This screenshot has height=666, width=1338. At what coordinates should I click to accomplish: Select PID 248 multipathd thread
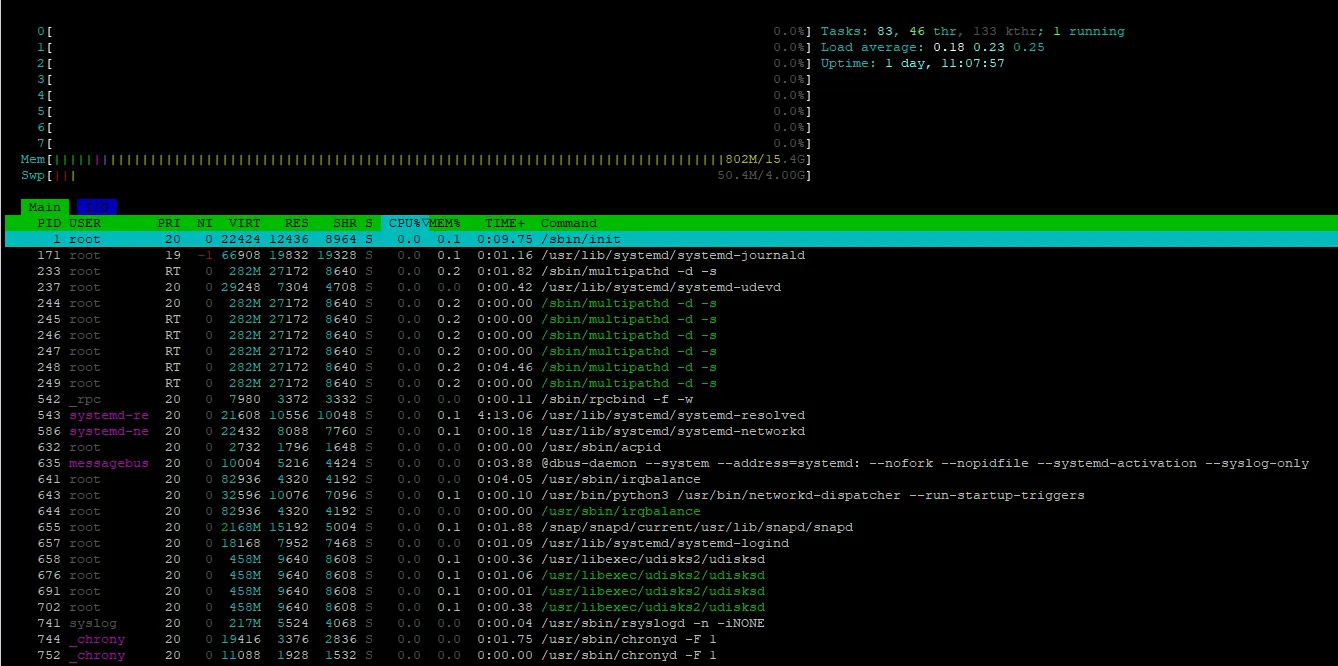(669, 367)
